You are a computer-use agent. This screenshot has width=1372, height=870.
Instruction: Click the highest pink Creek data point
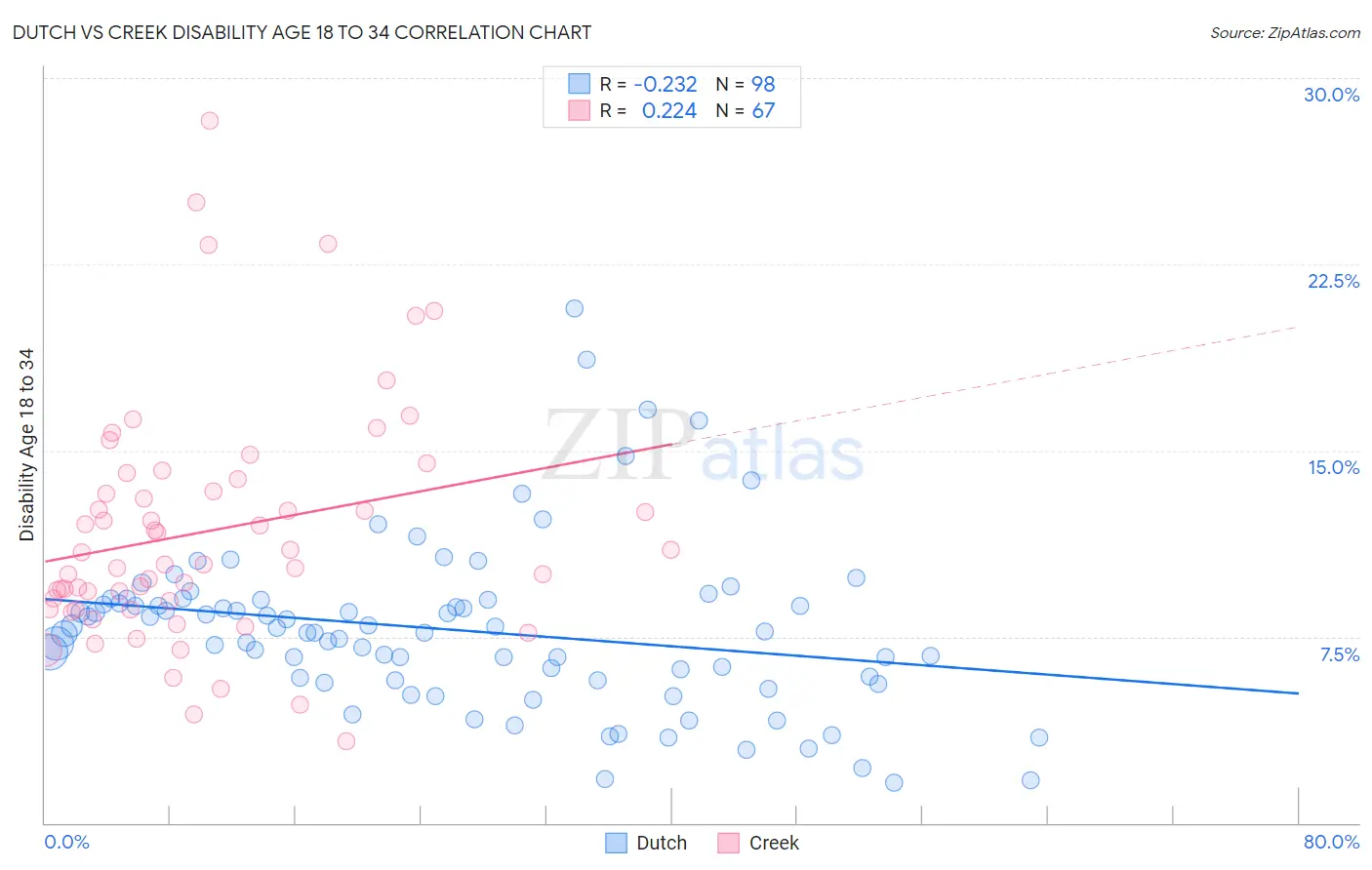[209, 121]
